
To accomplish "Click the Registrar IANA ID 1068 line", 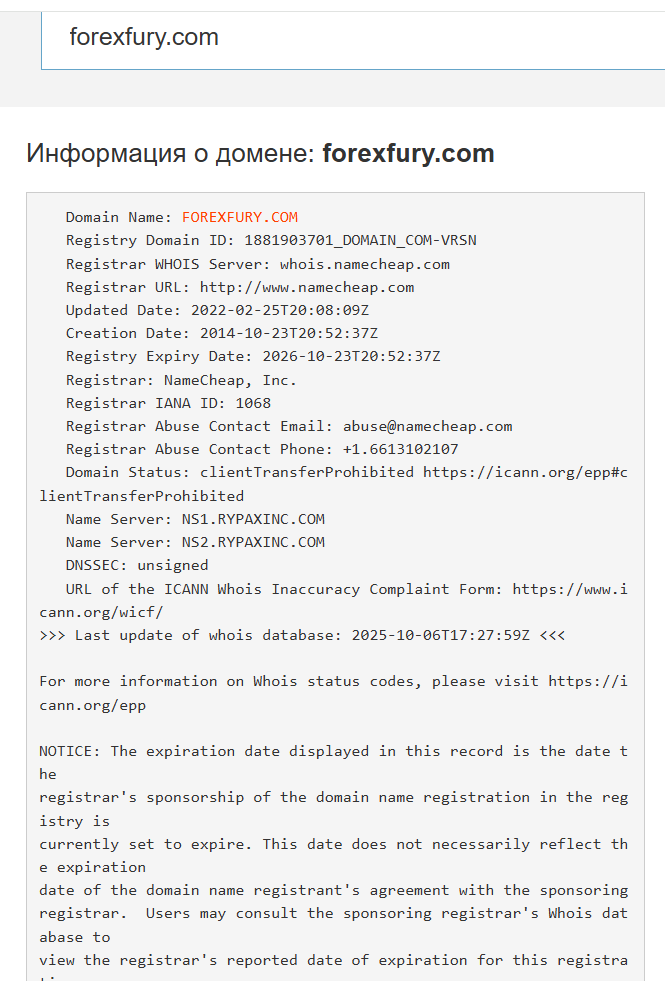I will coord(168,403).
